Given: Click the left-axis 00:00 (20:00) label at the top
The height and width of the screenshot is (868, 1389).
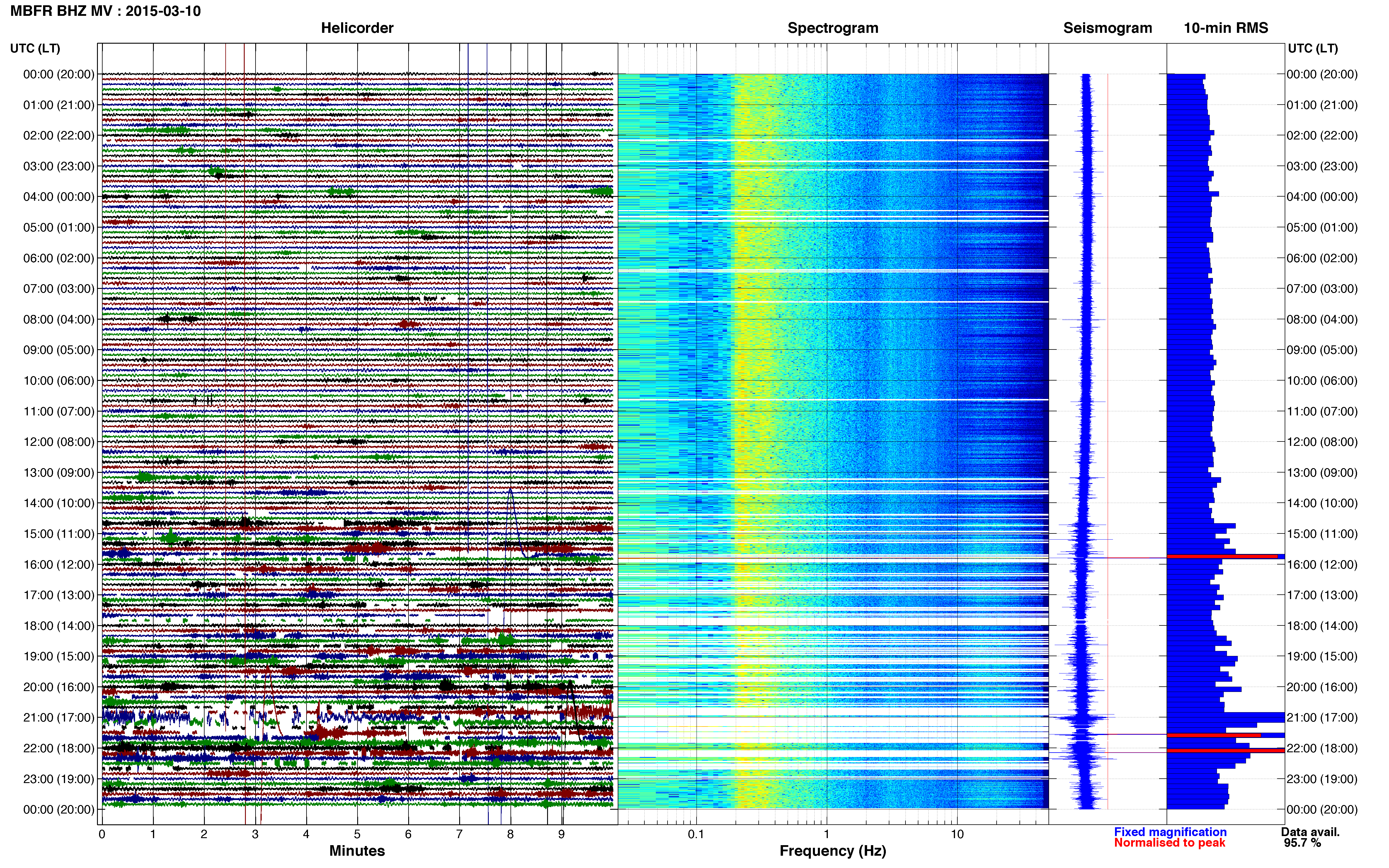Looking at the screenshot, I should pyautogui.click(x=59, y=74).
